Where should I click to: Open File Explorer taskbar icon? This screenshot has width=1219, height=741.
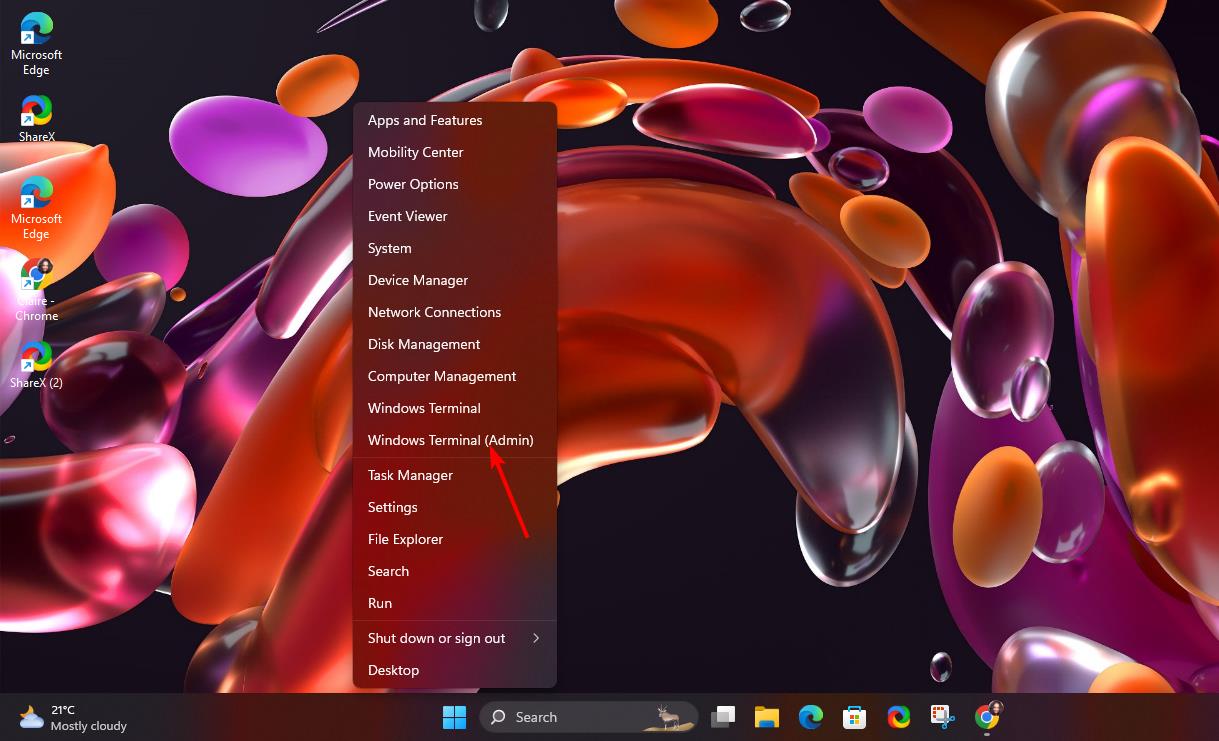click(x=767, y=717)
